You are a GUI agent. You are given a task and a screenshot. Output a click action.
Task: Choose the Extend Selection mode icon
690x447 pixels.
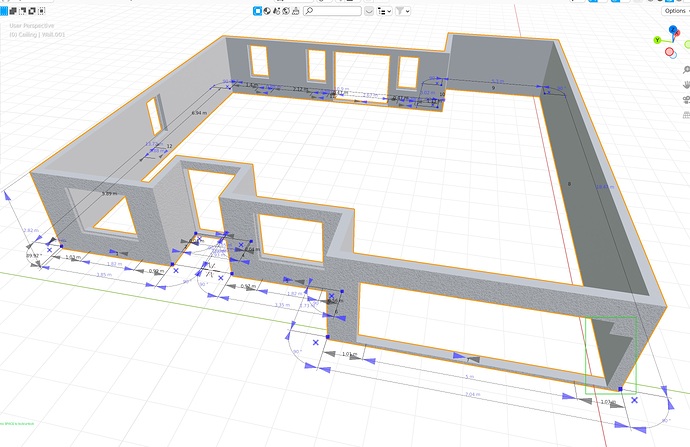pos(13,11)
